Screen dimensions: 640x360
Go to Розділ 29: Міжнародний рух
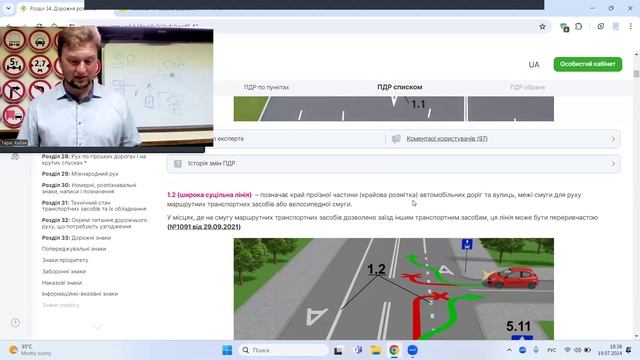point(80,174)
